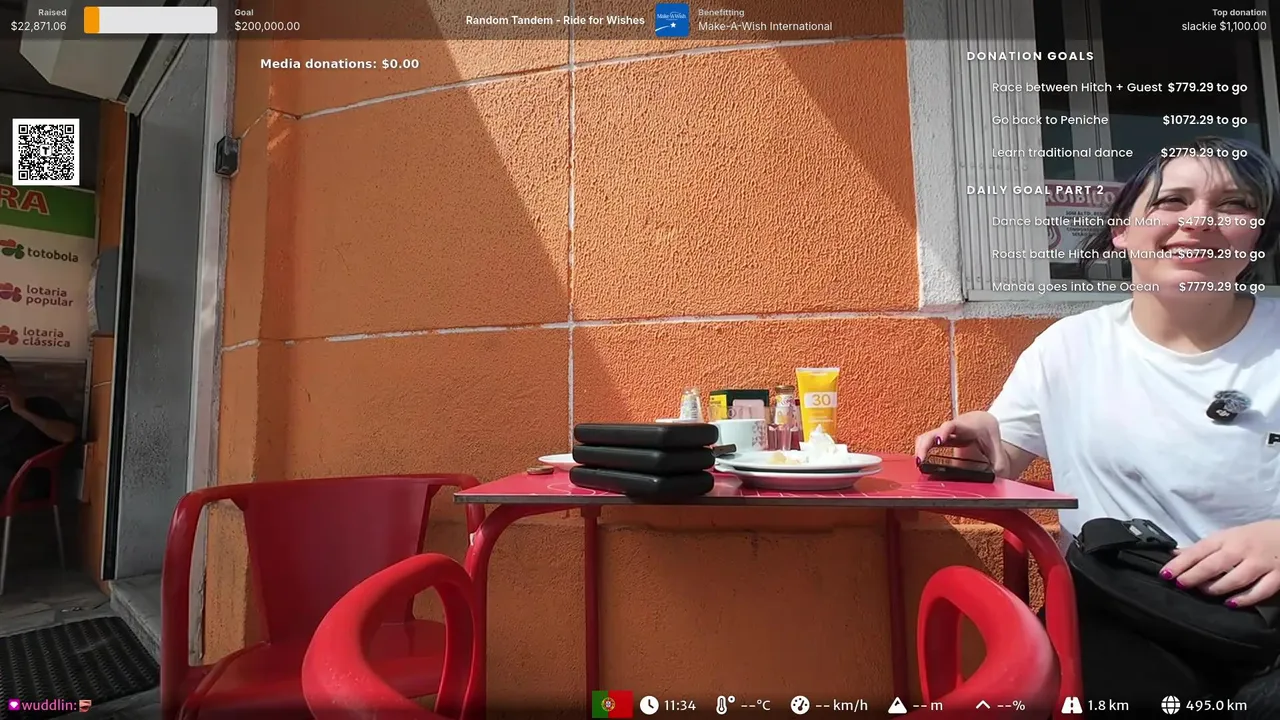Click the -- km/h speed readout
The height and width of the screenshot is (720, 1280).
tap(841, 705)
